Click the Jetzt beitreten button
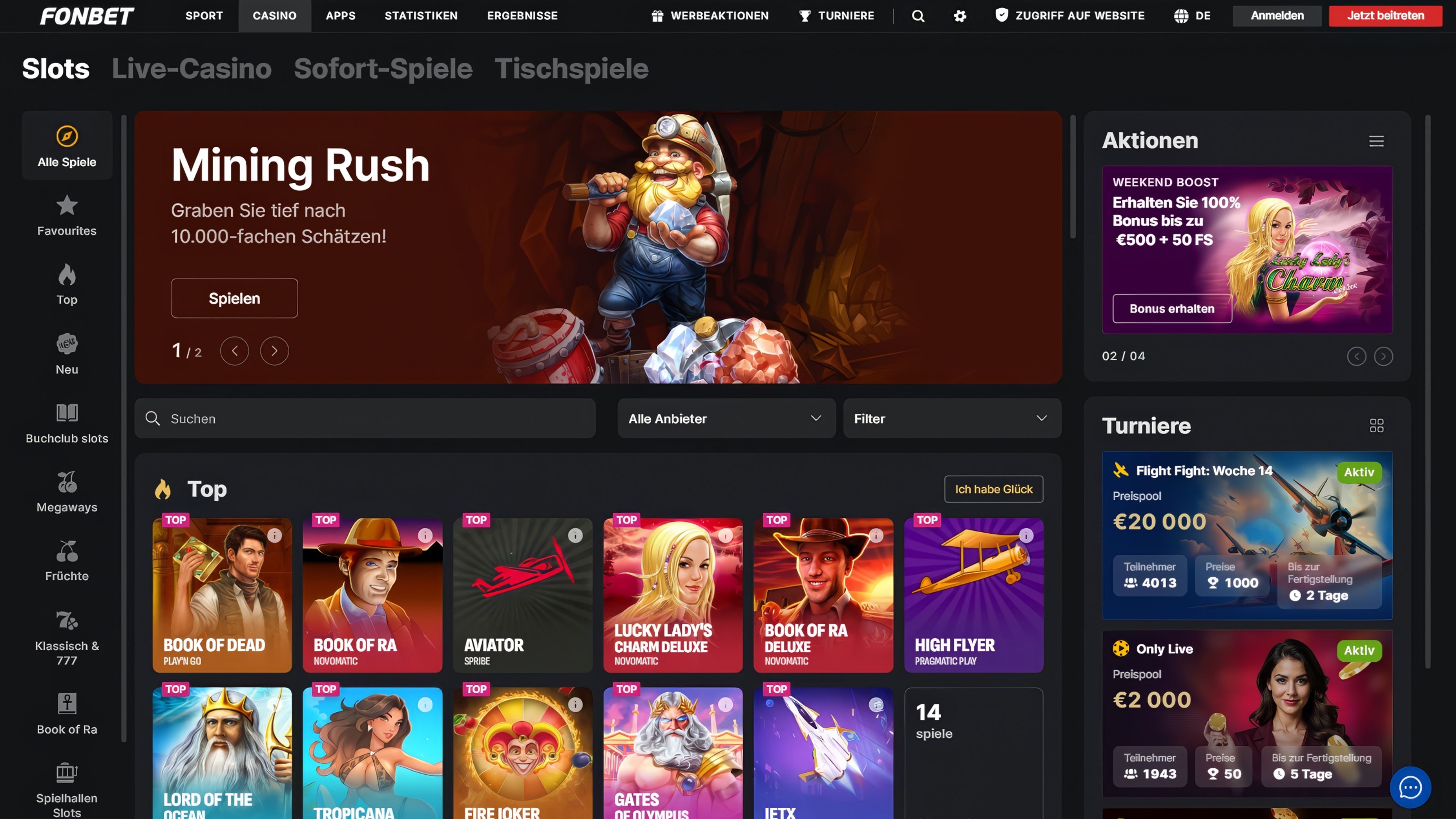The height and width of the screenshot is (819, 1456). click(x=1385, y=16)
